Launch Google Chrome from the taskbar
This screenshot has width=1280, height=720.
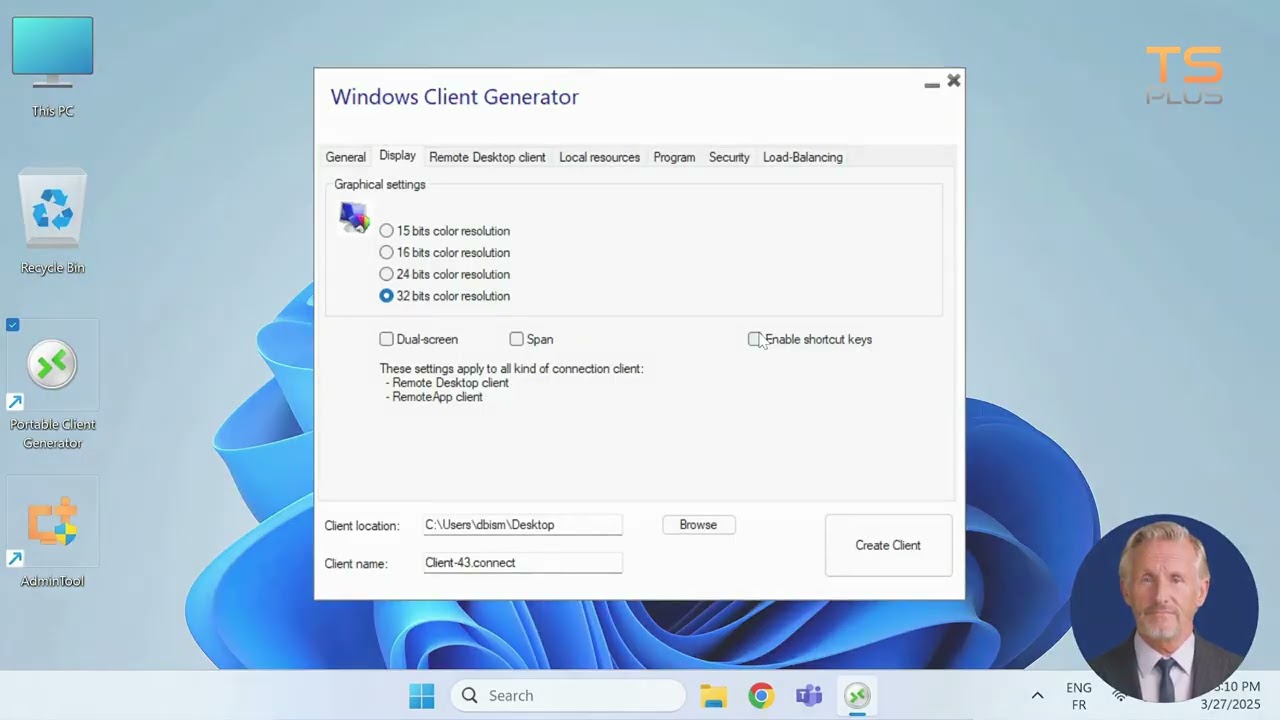[x=761, y=696]
